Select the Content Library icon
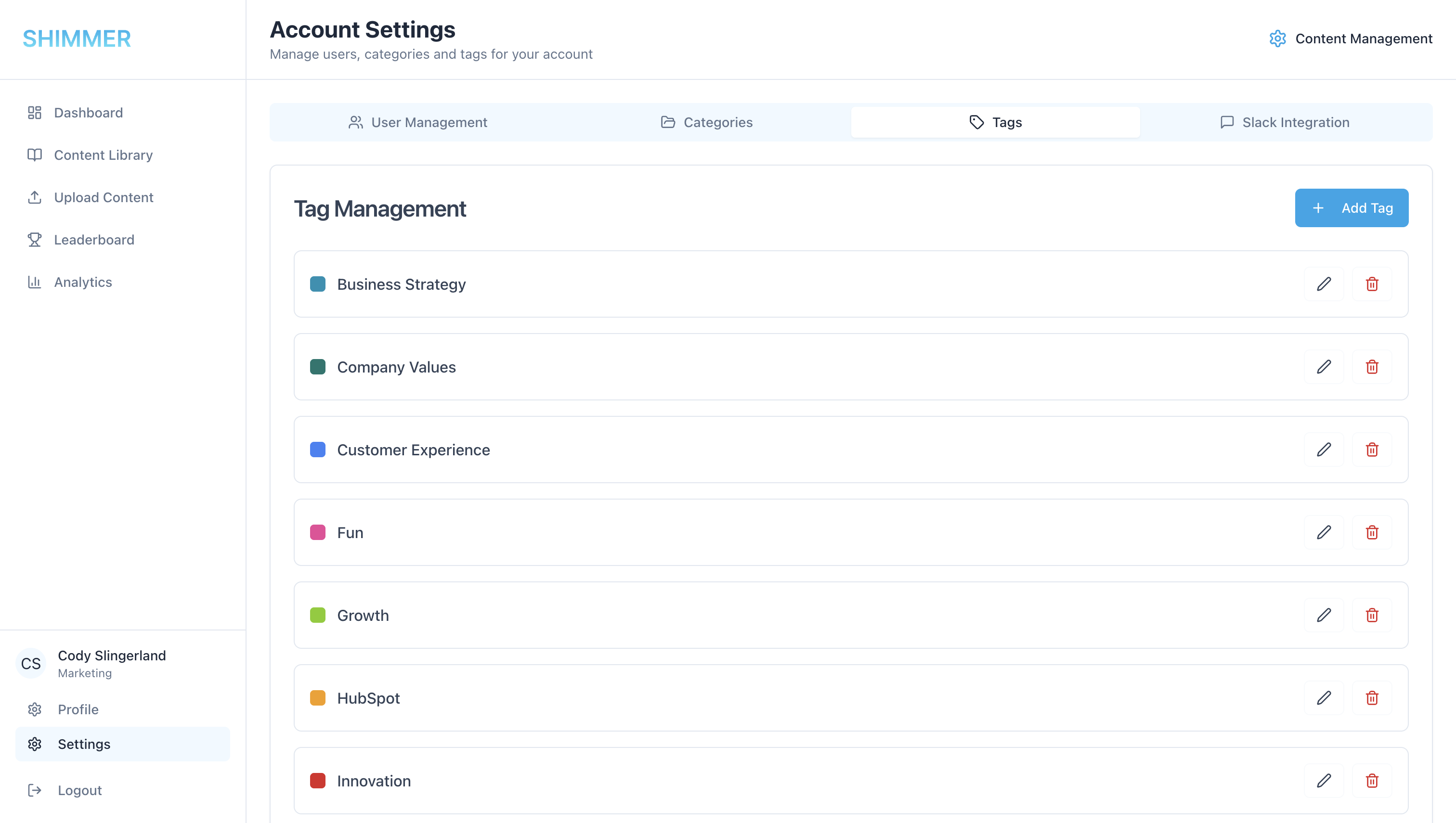1456x823 pixels. click(35, 155)
